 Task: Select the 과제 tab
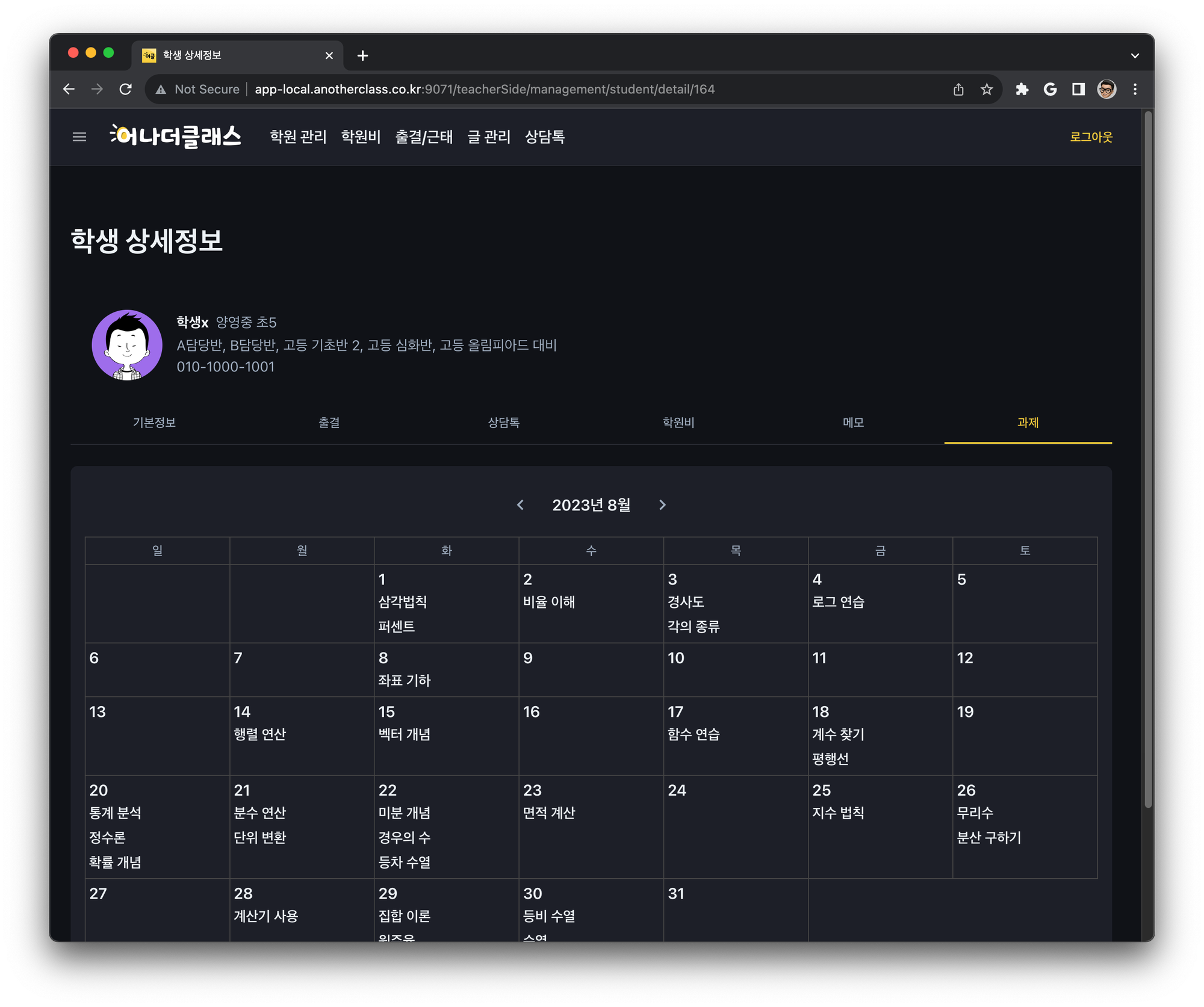[x=1028, y=423]
